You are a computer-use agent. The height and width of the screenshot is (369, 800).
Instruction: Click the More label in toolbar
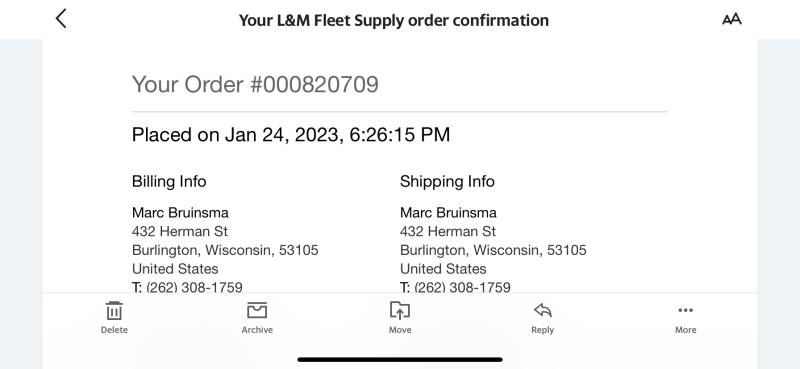point(685,330)
